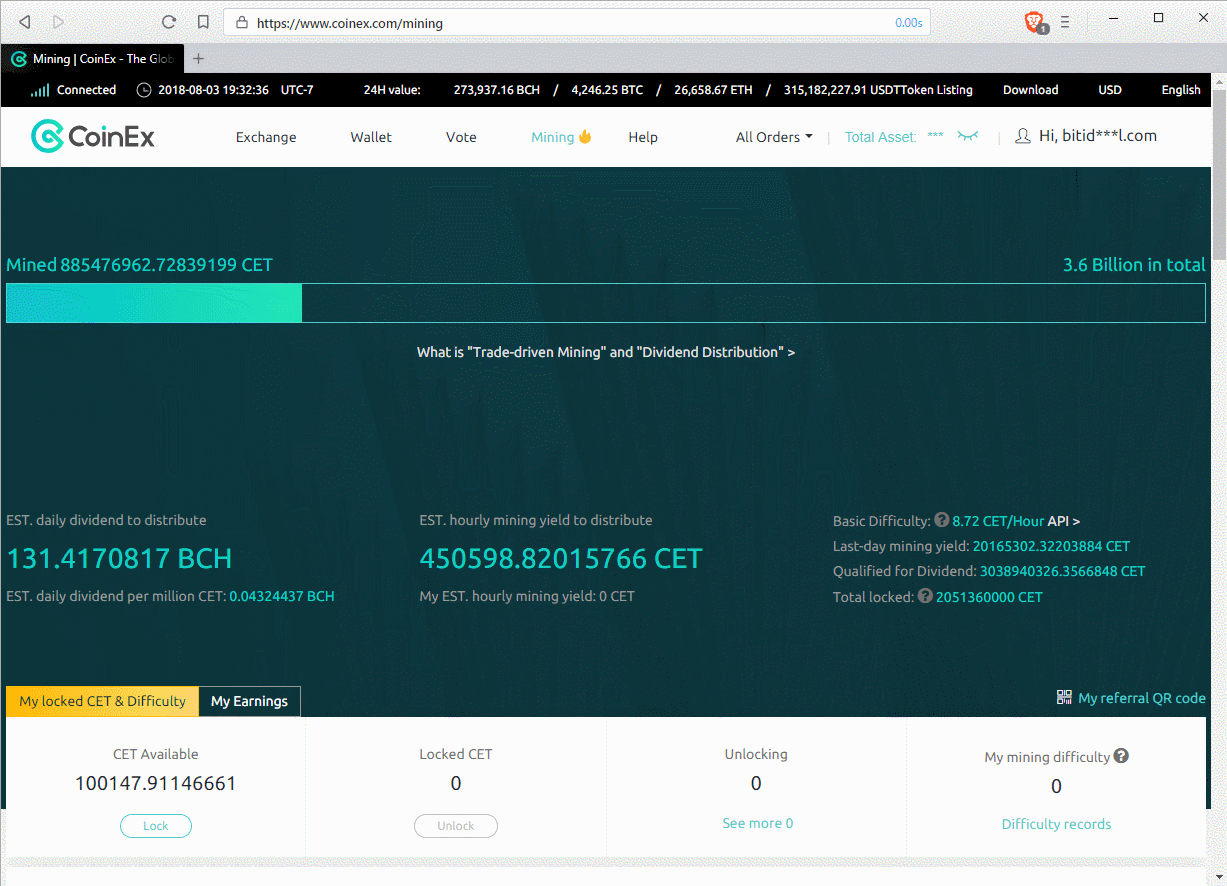Click the help icon next to Basic Difficulty

[941, 520]
